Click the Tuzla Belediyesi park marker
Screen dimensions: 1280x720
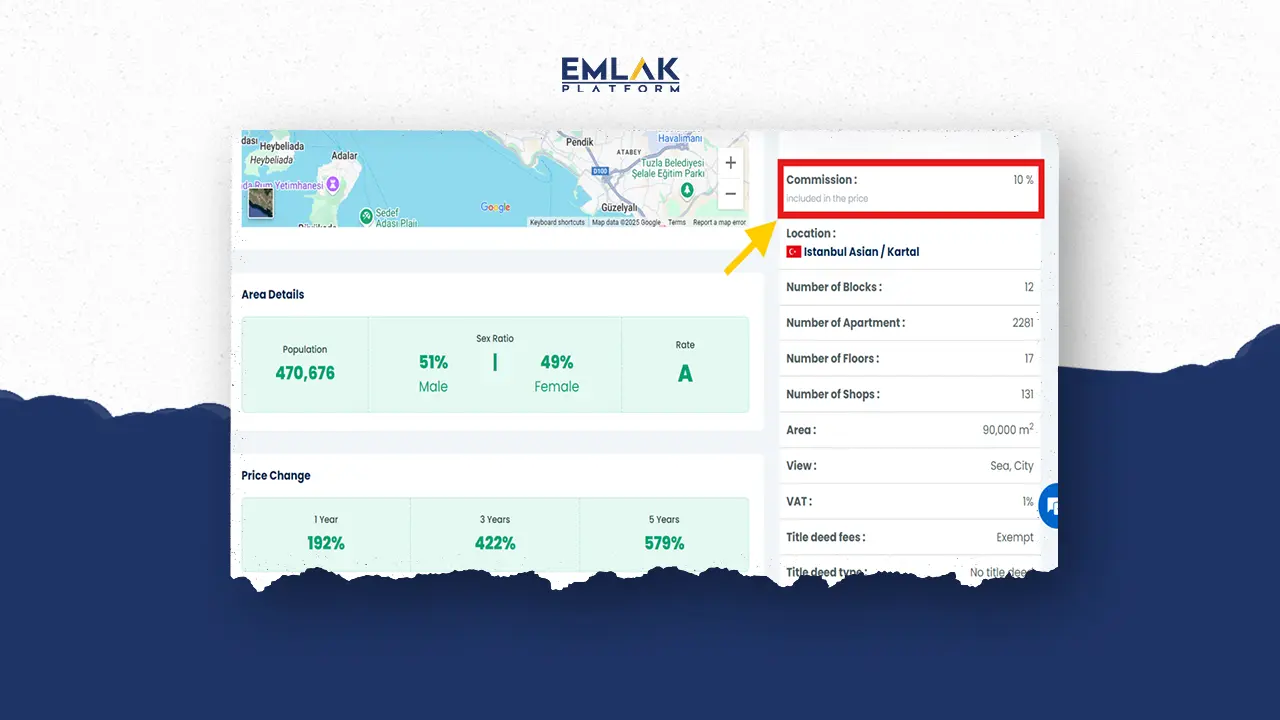(x=687, y=190)
